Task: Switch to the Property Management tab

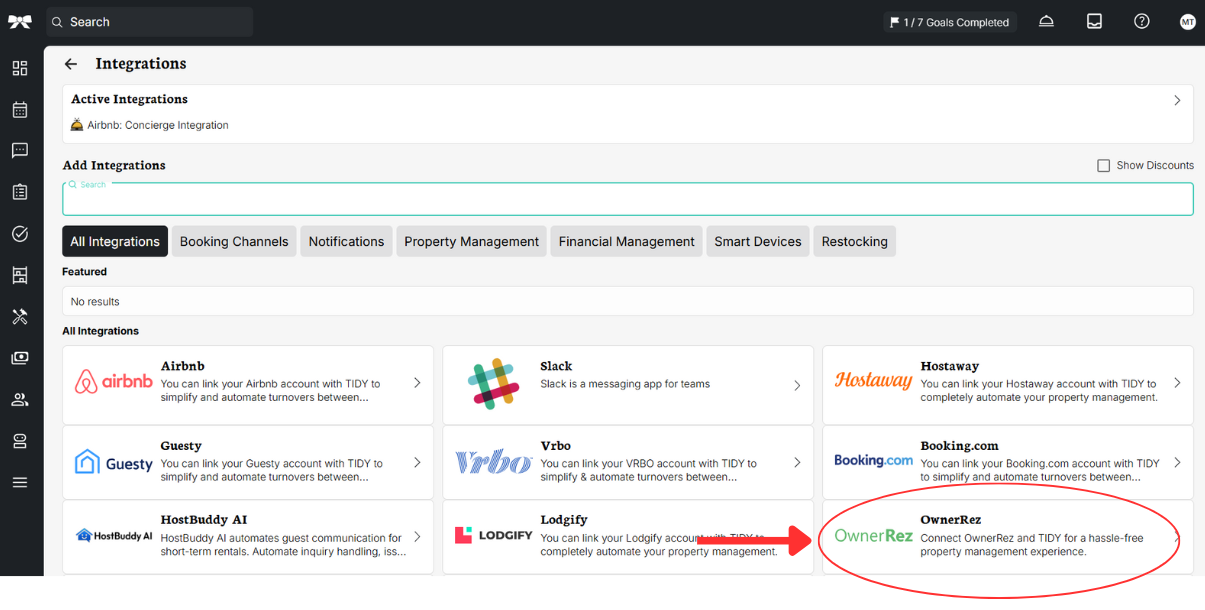Action: tap(471, 241)
